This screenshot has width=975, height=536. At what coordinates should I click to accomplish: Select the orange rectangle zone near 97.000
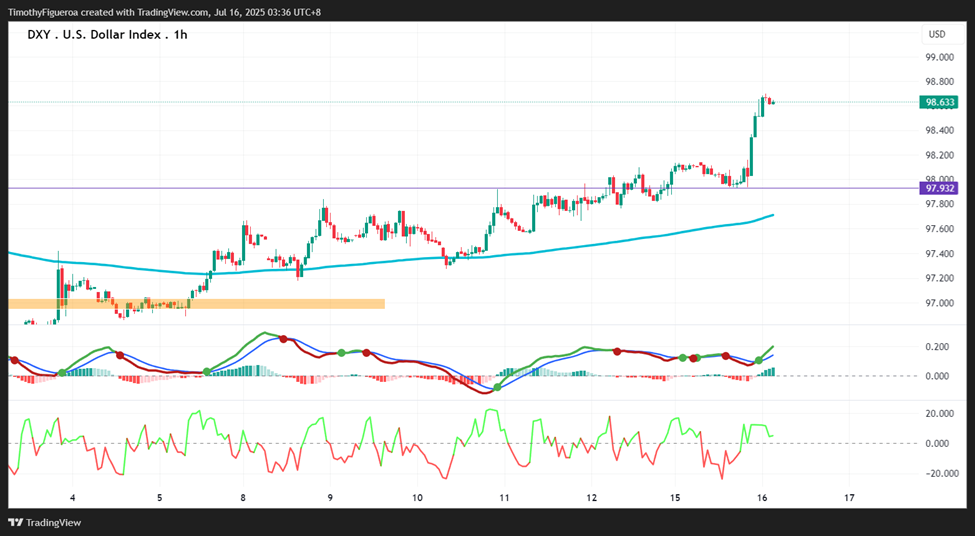coord(196,304)
